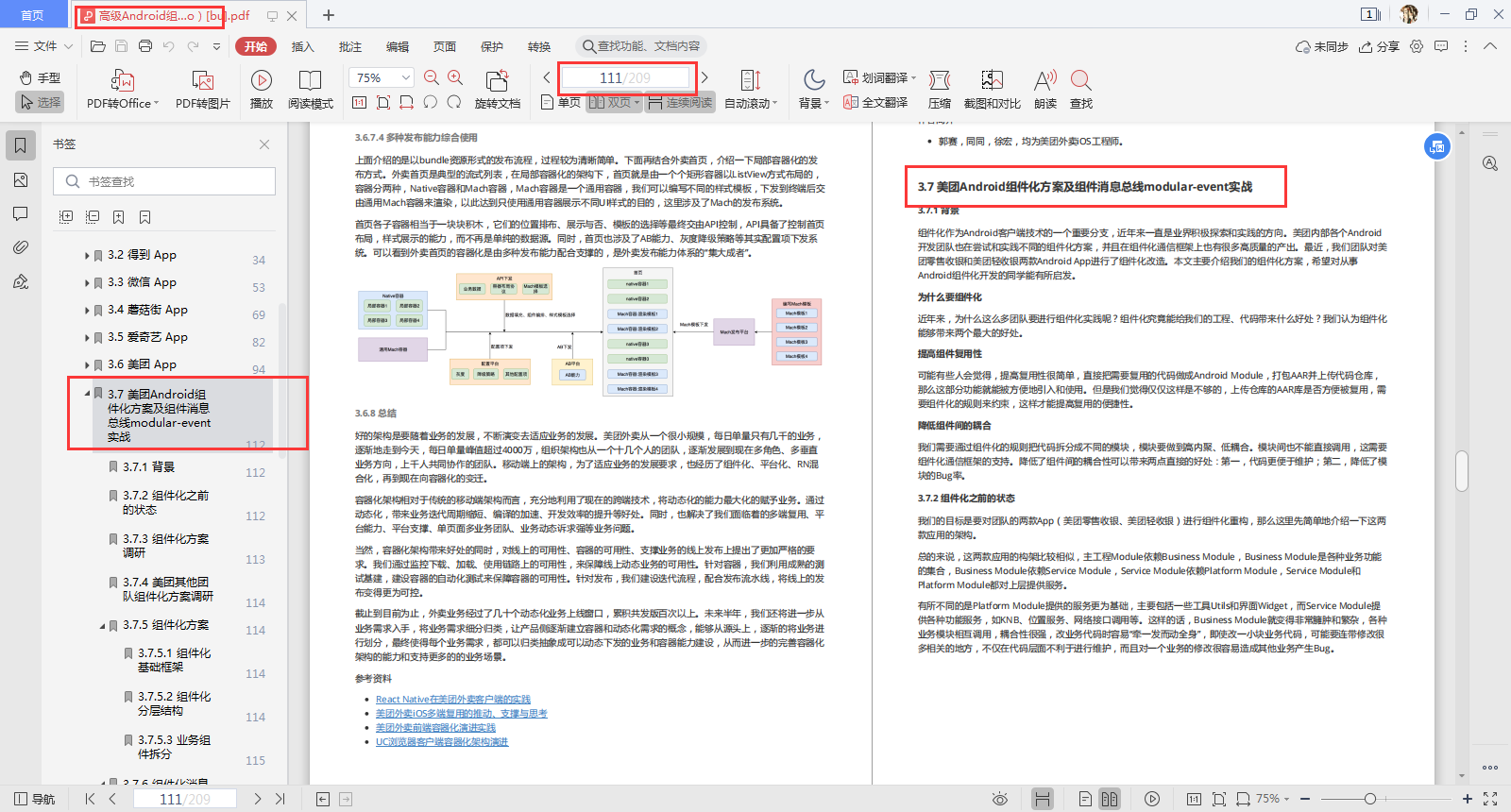Open the 文件 menu
Viewport: 1511px width, 812px height.
pos(43,45)
